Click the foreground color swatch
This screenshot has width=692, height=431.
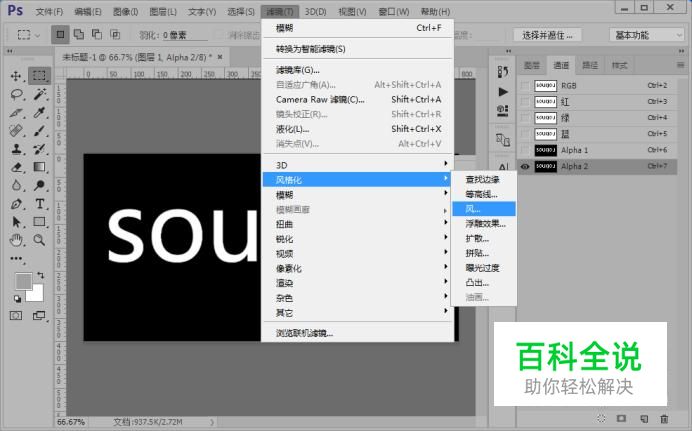click(x=23, y=281)
